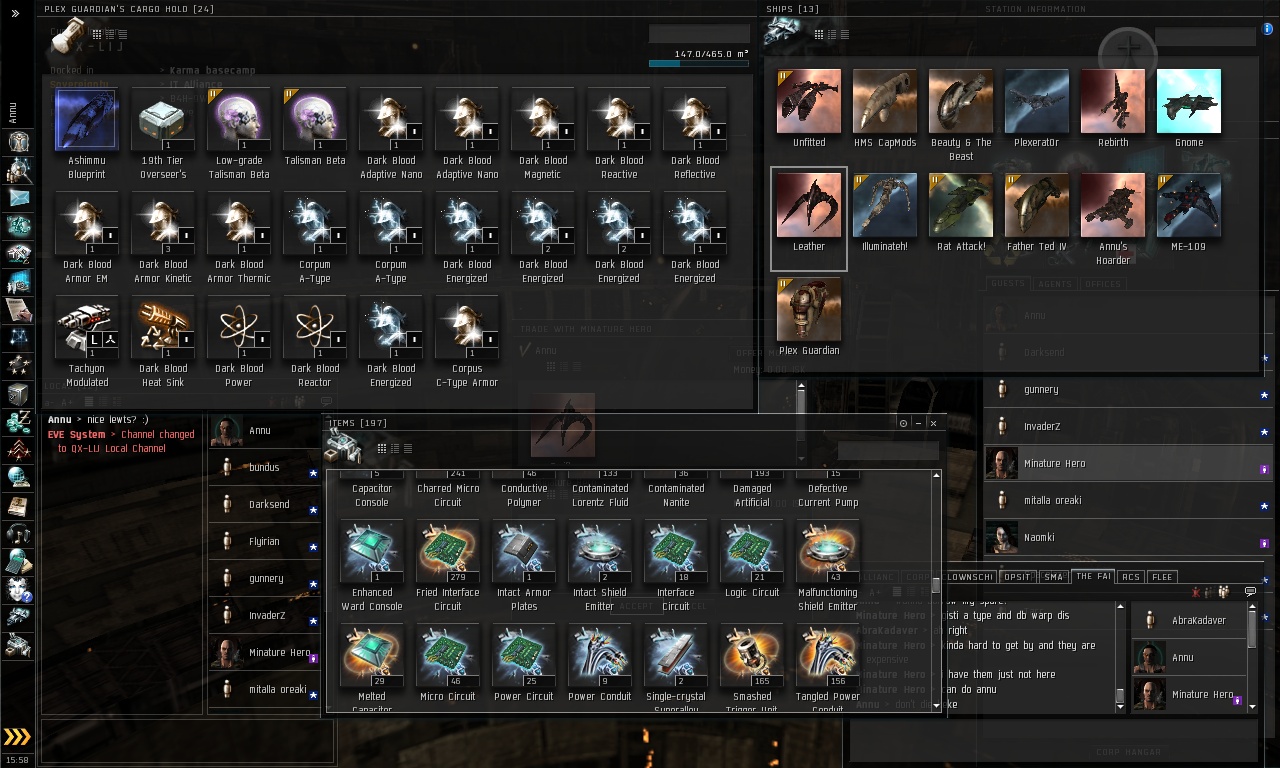Open the FLEE chat channel tab
This screenshot has height=768, width=1280.
point(1162,577)
